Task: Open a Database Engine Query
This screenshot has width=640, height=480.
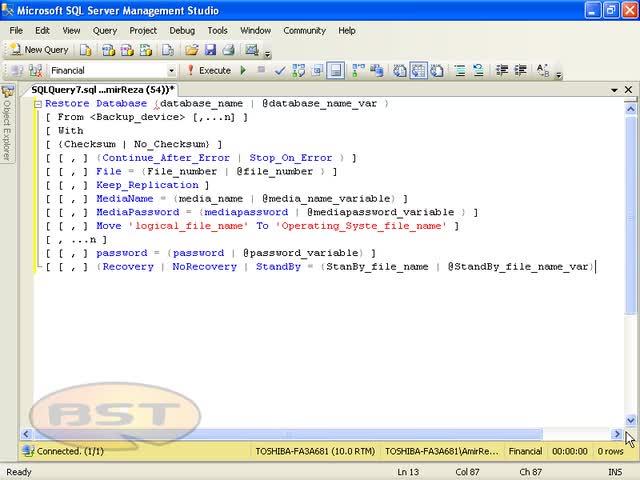Action: coord(85,50)
